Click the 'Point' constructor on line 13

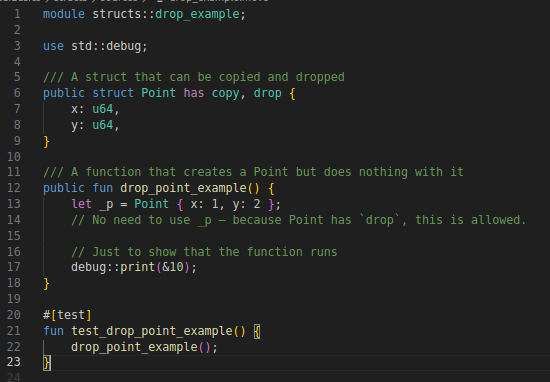(152, 204)
